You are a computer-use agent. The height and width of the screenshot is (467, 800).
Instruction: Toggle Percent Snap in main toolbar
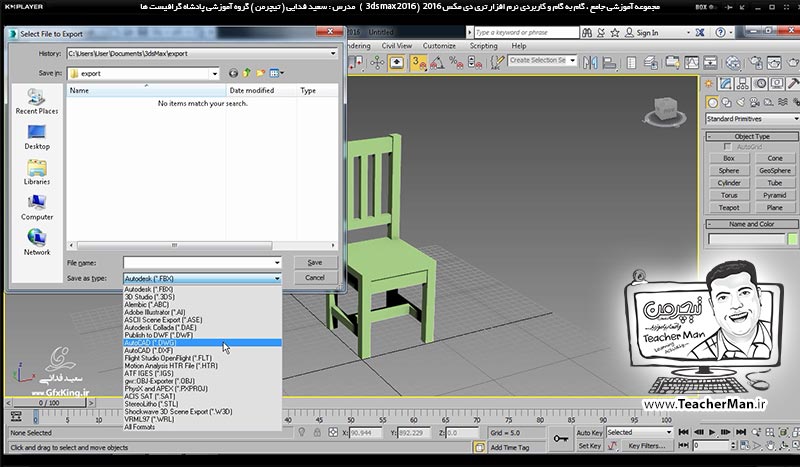[x=456, y=63]
